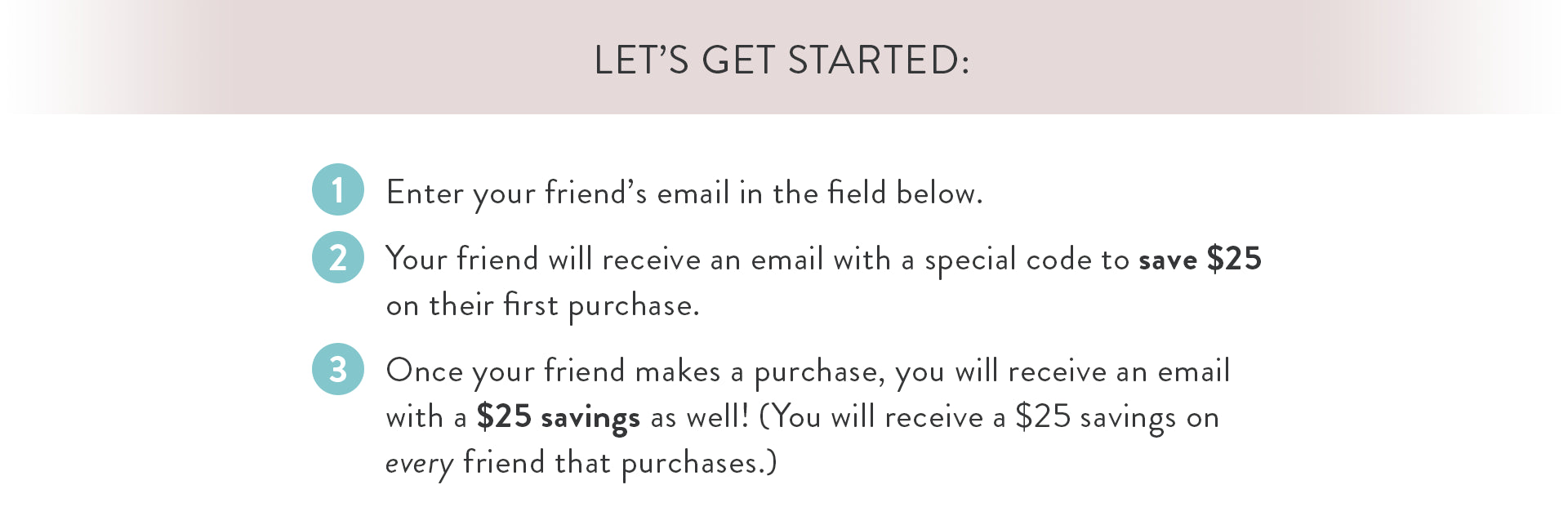Click "as well!" in step three

[700, 417]
